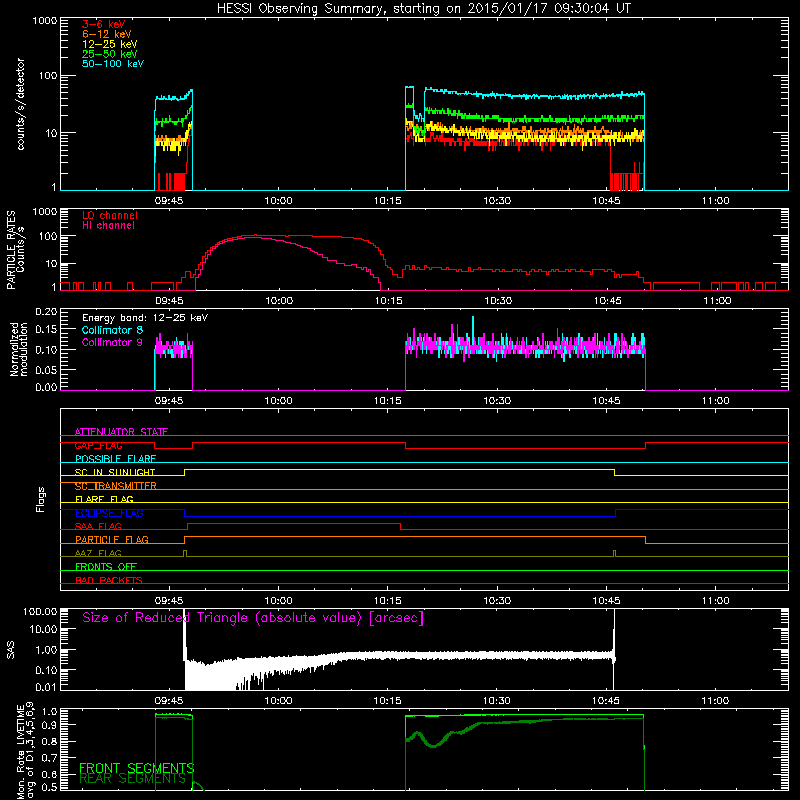Pick the cyan 50-100 keV legend label
Viewport: 800px width, 800px height.
pyautogui.click(x=113, y=63)
